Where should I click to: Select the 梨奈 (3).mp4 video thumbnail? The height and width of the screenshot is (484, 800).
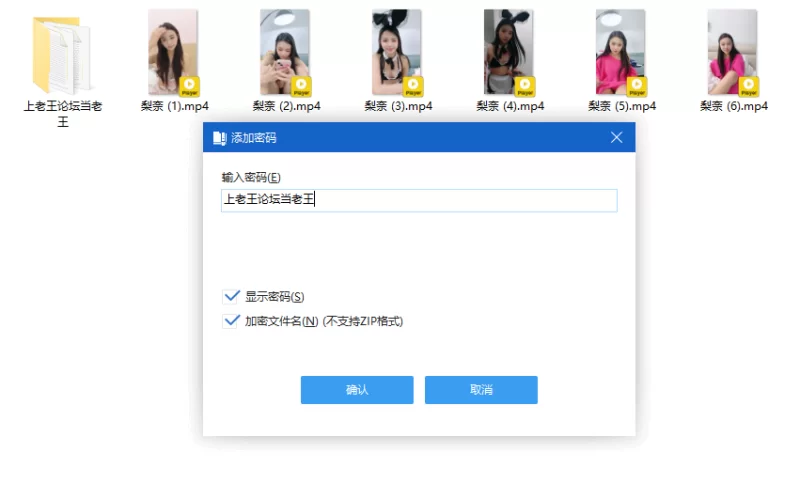pos(397,53)
